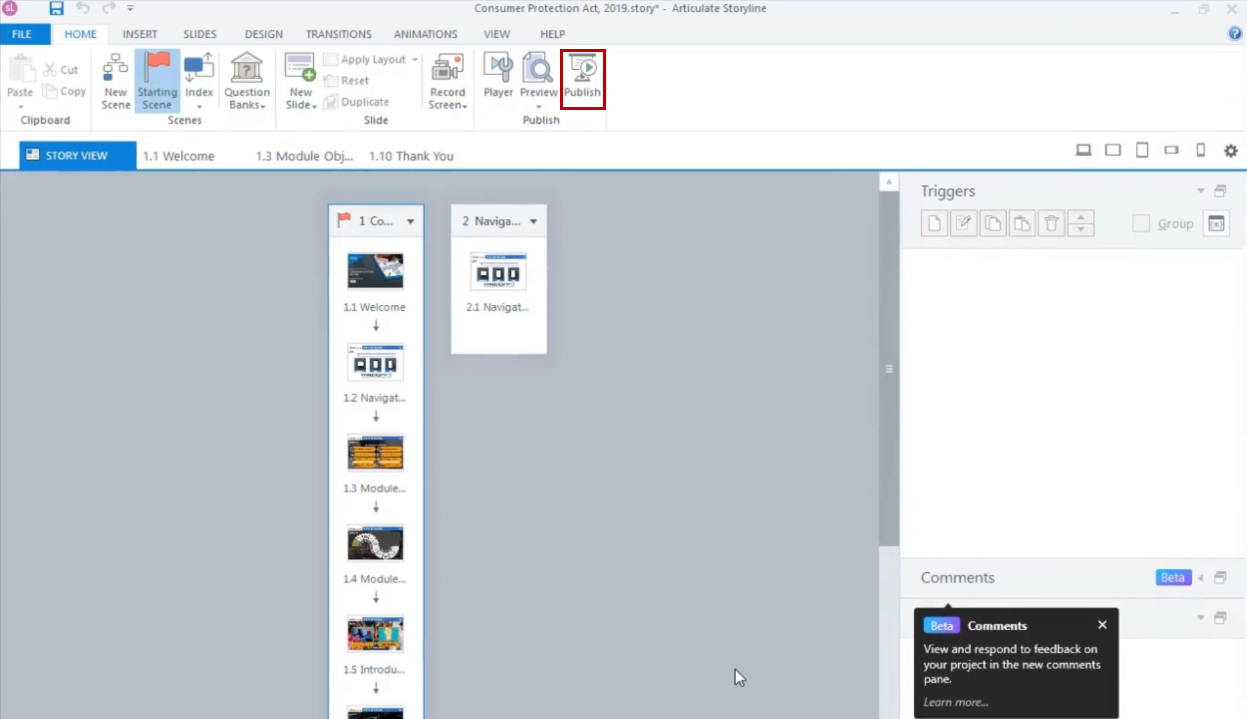Open the scene 1 dropdown arrow

(410, 222)
